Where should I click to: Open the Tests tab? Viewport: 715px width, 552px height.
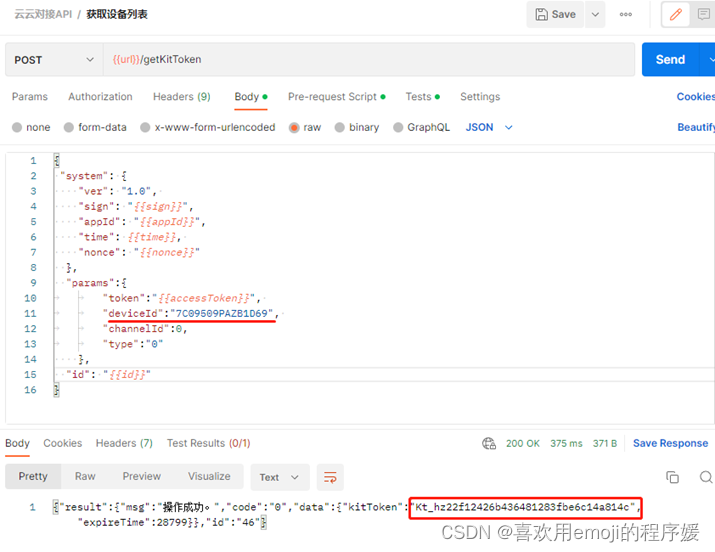click(x=422, y=97)
